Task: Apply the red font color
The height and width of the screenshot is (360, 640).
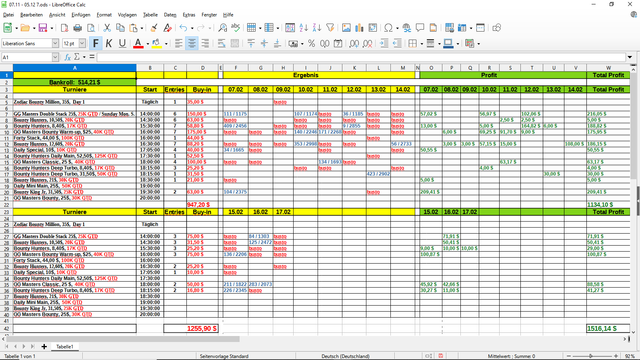Action: (x=138, y=43)
